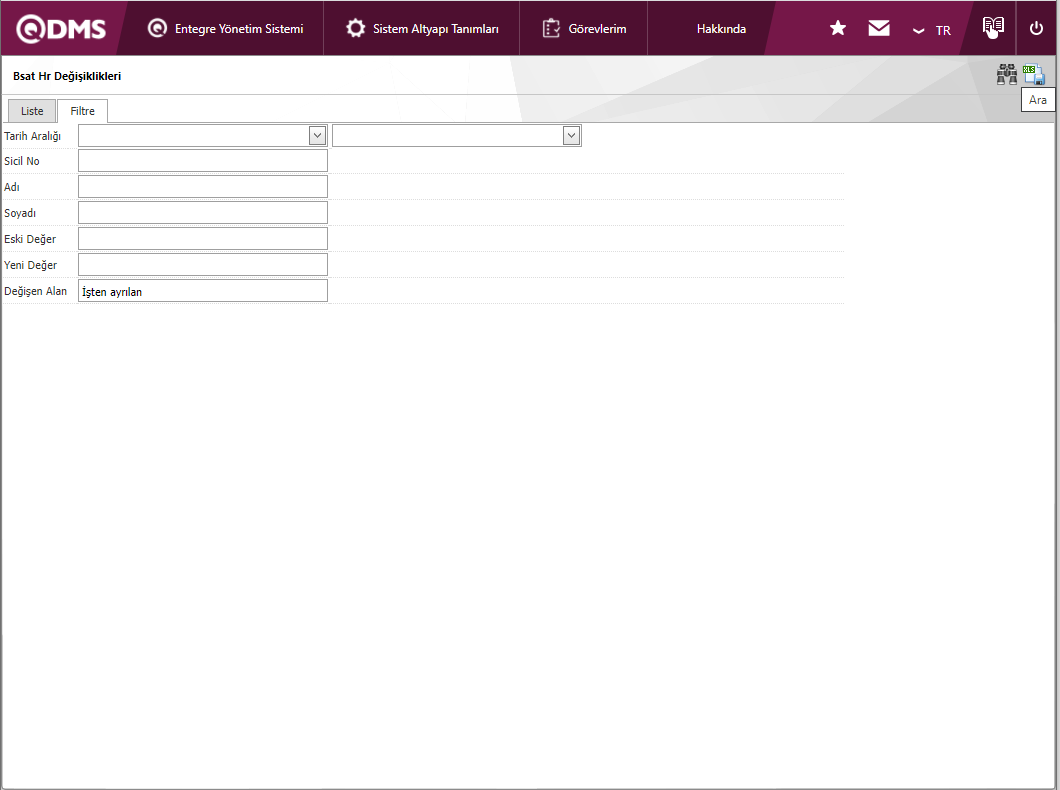Viewport: 1060px width, 790px height.
Task: Open Görevlerim menu
Action: [584, 28]
